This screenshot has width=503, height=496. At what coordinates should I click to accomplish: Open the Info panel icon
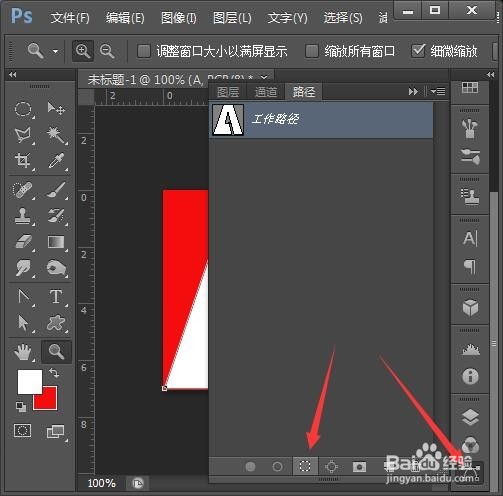(x=470, y=377)
